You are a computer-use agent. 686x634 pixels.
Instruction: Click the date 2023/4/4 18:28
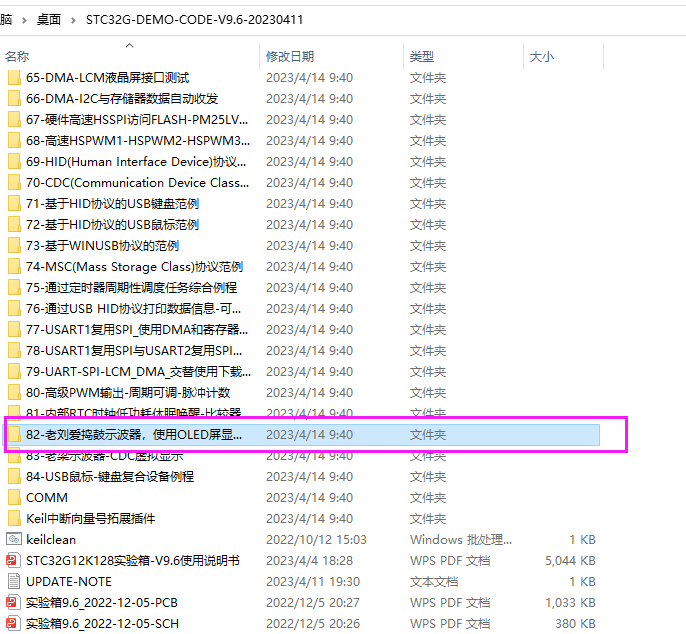click(309, 561)
